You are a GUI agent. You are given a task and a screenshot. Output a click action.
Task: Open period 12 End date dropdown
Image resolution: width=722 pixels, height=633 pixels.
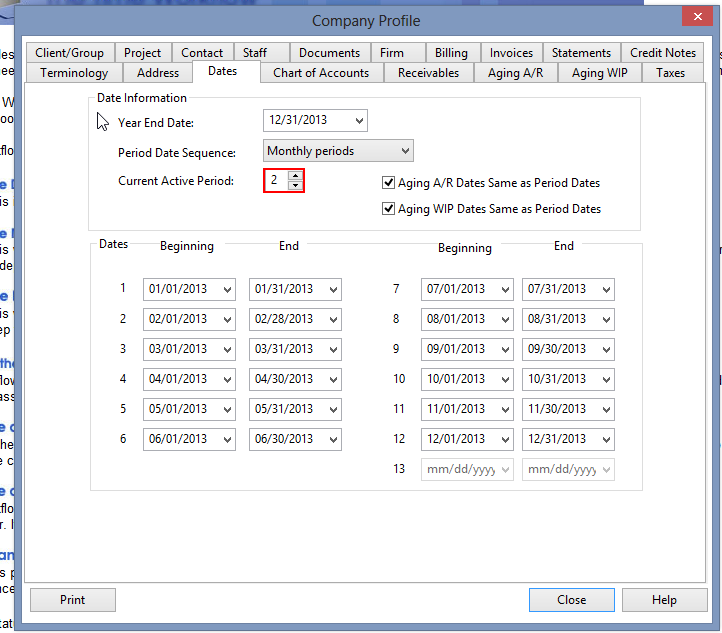tap(604, 439)
